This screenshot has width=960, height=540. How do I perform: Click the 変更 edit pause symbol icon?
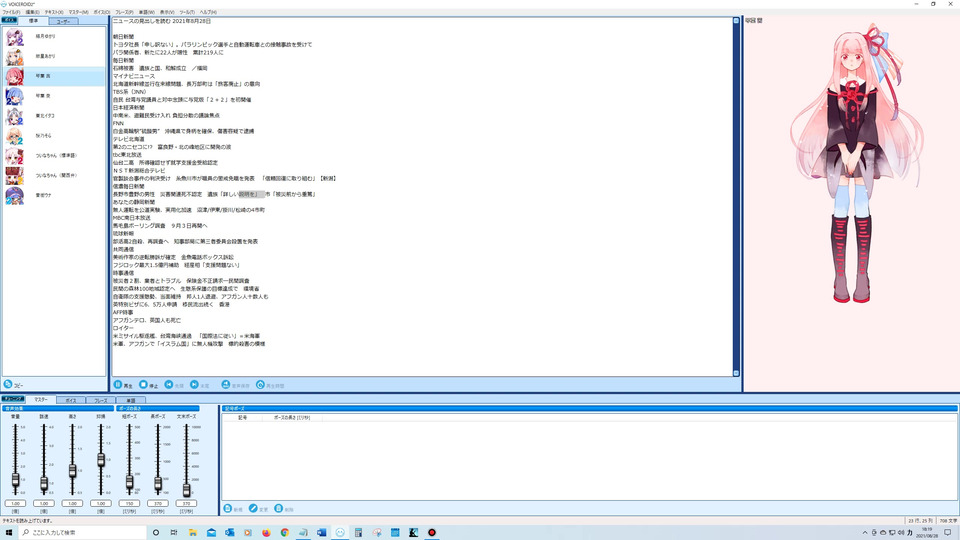coord(253,509)
